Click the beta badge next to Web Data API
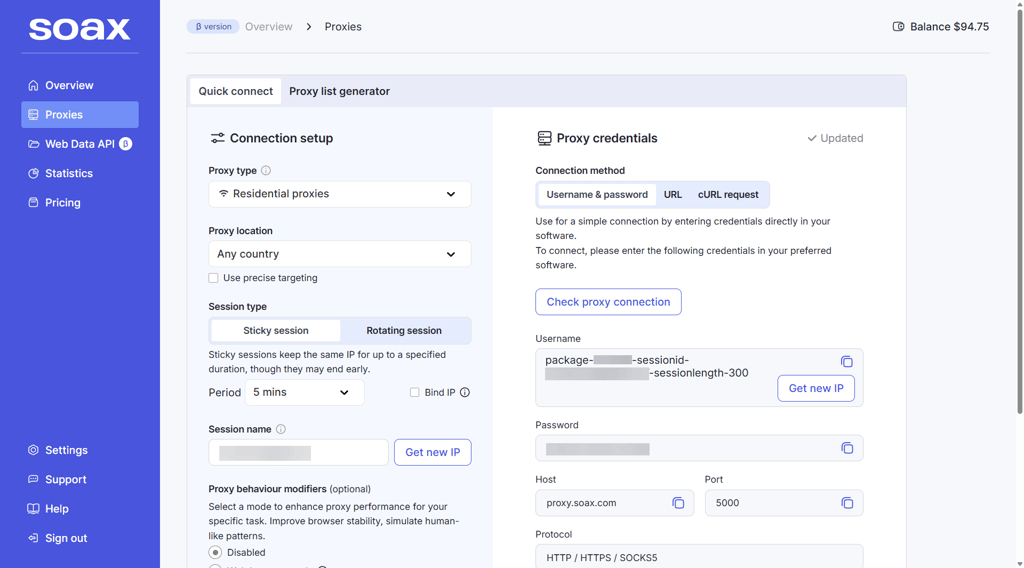Viewport: 1024px width, 568px height. pos(125,144)
